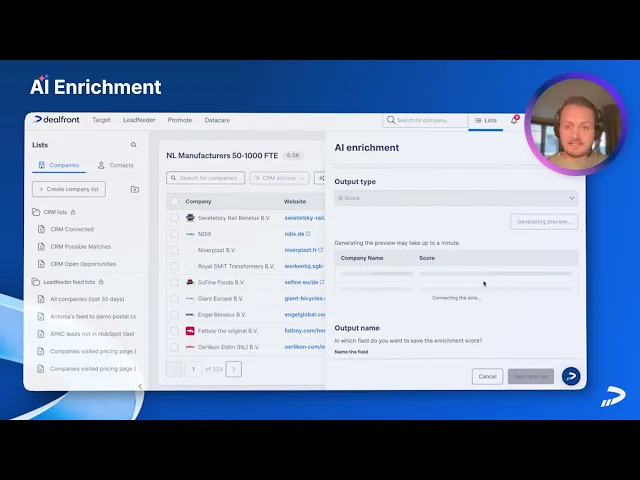
Task: Click the Giant Europe company logo
Action: [x=190, y=299]
